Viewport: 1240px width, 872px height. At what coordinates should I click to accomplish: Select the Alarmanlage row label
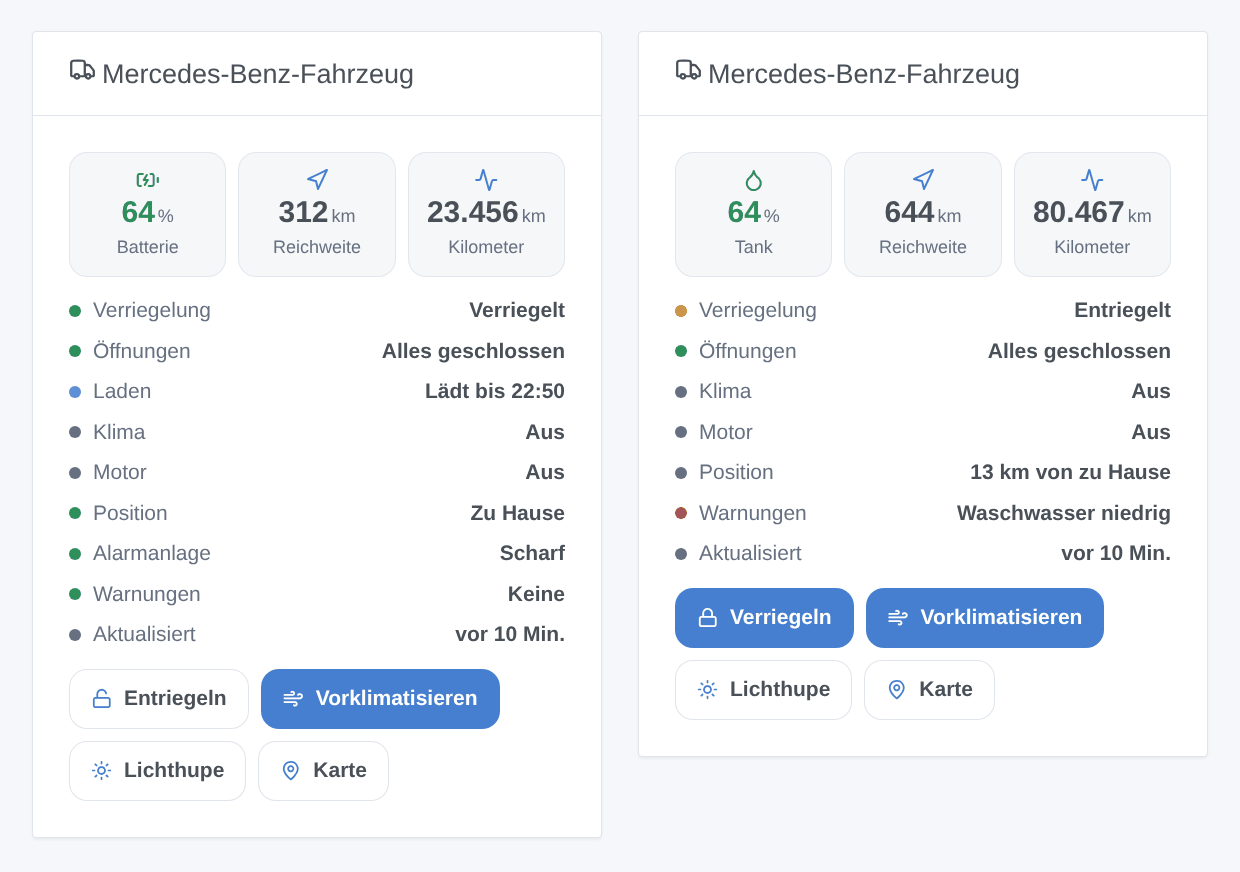pyautogui.click(x=152, y=553)
